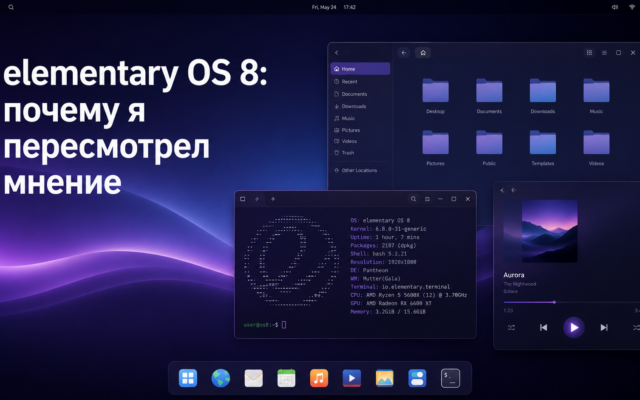Launch Videos from the dock
Viewport: 640px width, 400px height.
(351, 378)
